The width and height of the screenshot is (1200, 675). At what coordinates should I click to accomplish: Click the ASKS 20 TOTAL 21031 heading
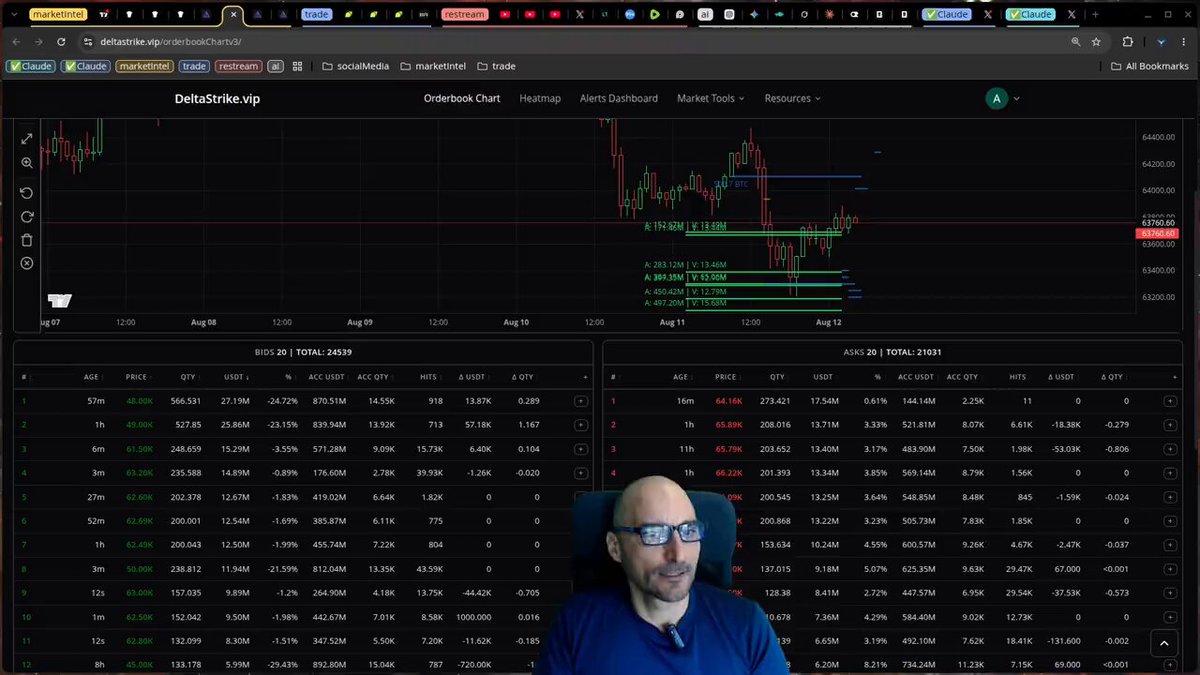tap(892, 352)
